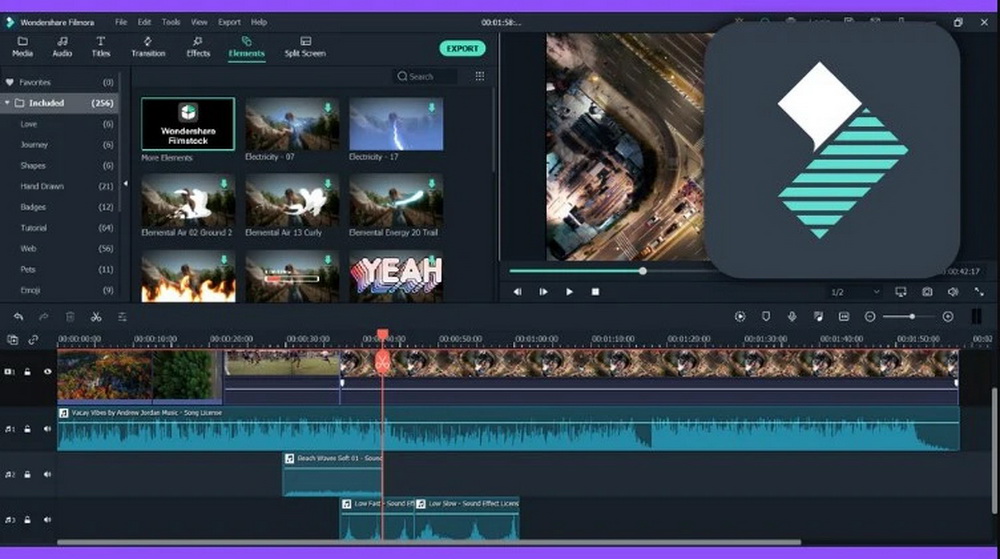
Task: Add a marker with the shield icon
Action: click(x=766, y=317)
